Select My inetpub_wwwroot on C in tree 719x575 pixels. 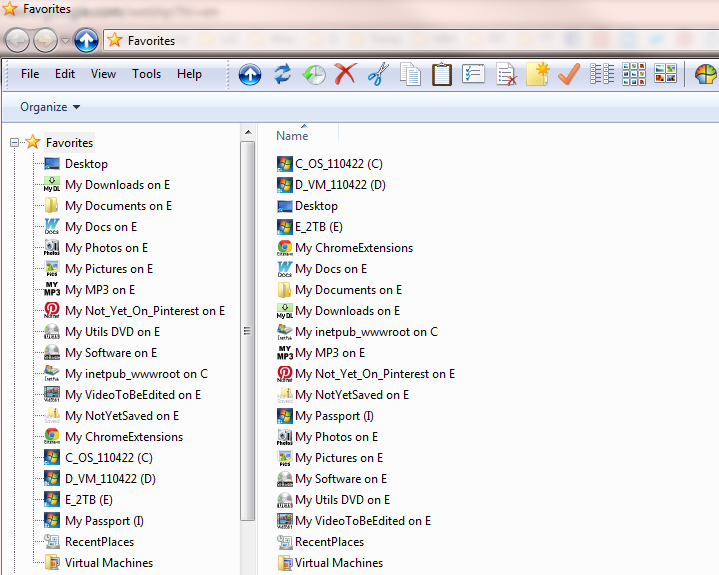[136, 374]
